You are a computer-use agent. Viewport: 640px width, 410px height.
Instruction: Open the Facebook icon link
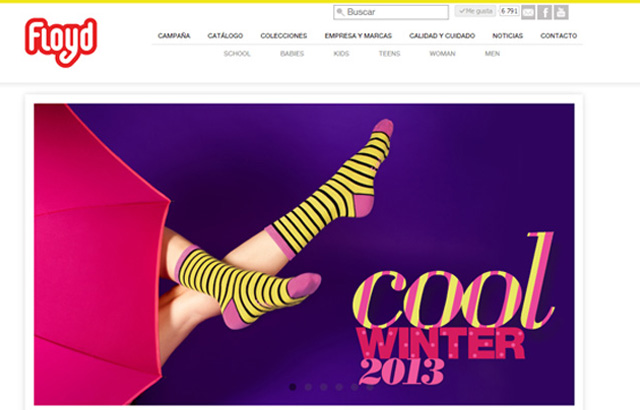(x=544, y=12)
